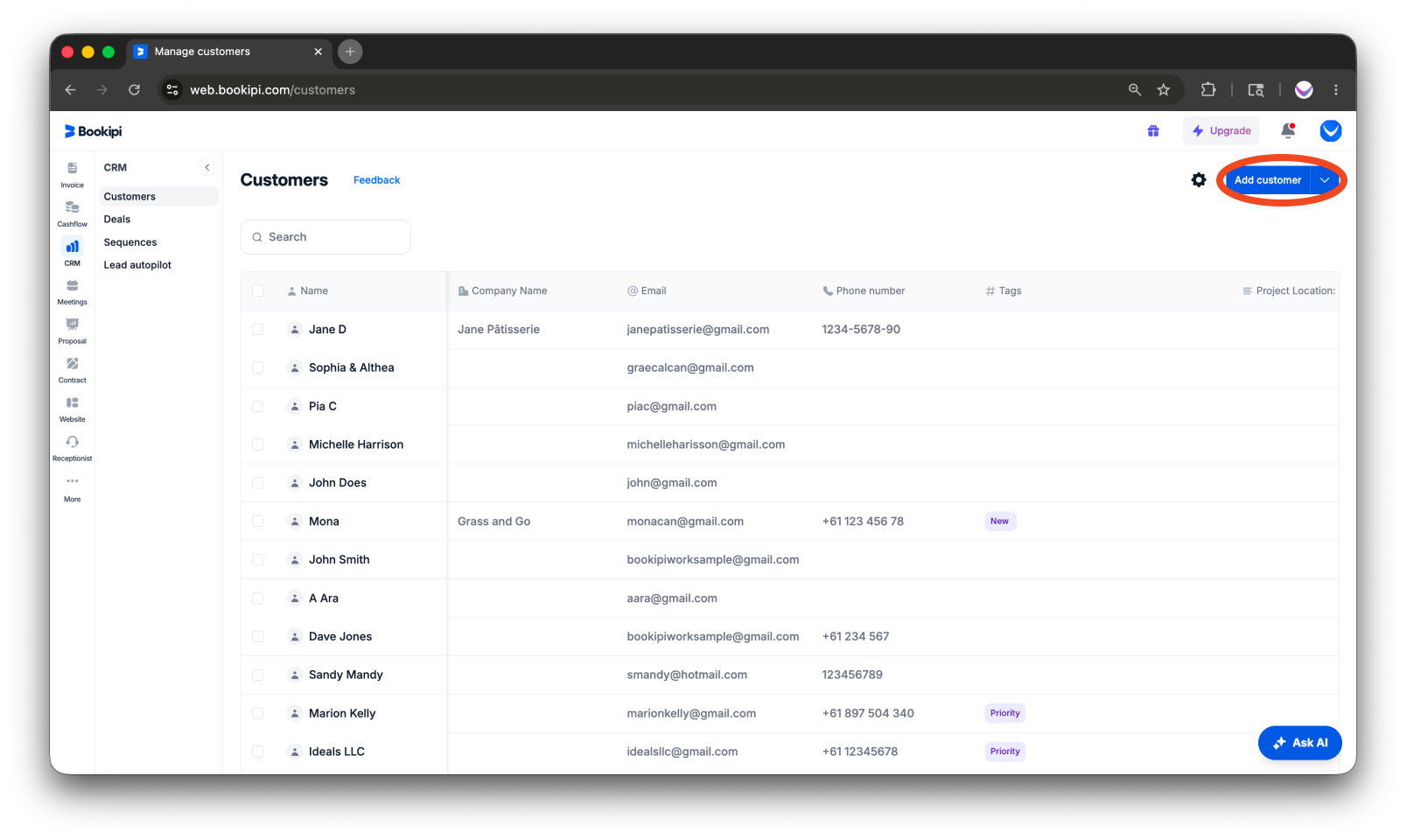1407x840 pixels.
Task: Collapse the CRM side panel chevron
Action: point(207,167)
